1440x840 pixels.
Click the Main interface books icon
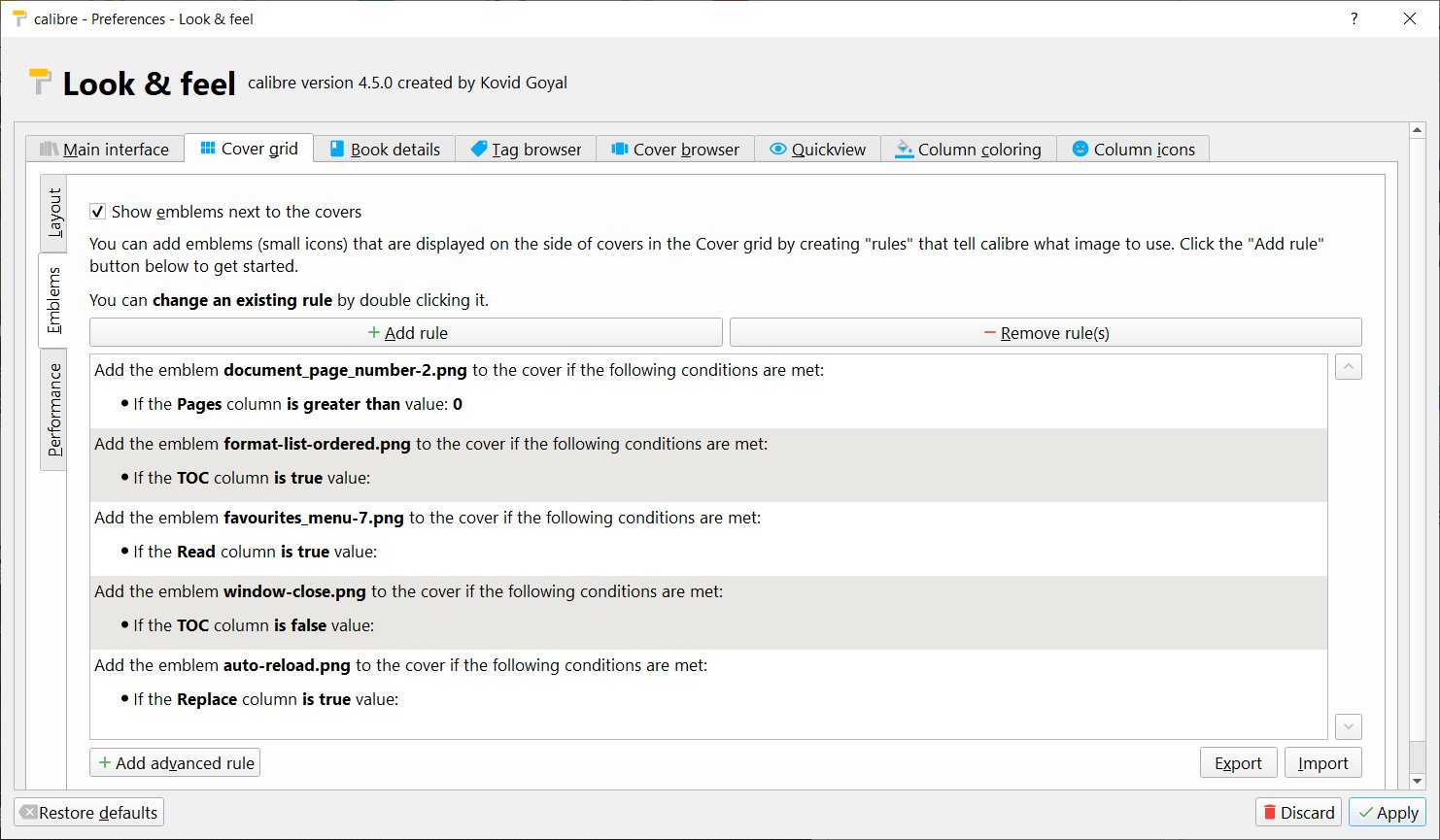click(50, 149)
